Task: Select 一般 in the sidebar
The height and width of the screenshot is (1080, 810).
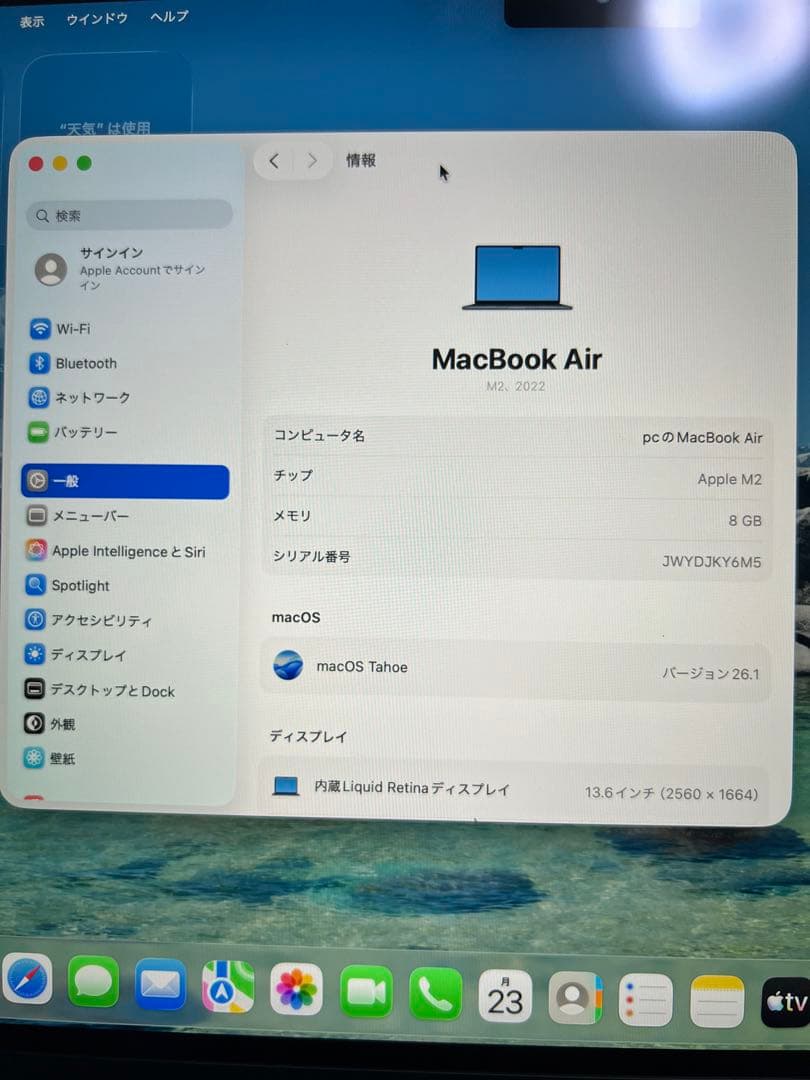Action: click(125, 481)
